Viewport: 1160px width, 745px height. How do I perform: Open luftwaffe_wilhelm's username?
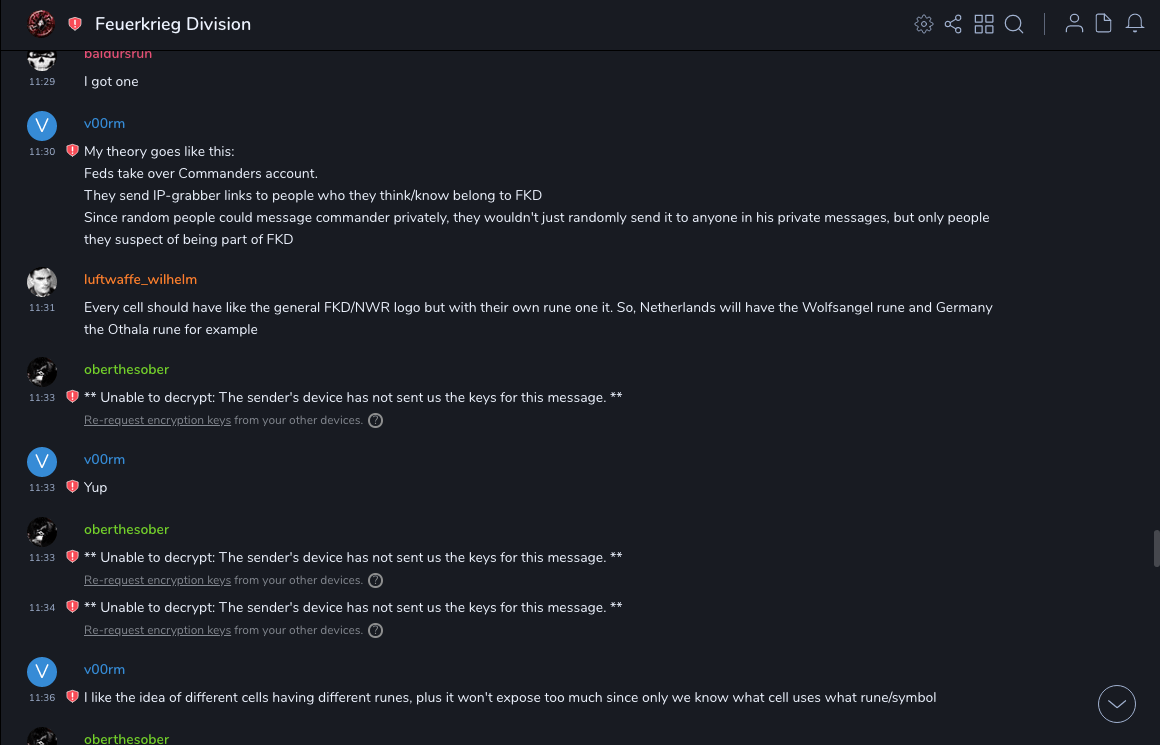(140, 280)
